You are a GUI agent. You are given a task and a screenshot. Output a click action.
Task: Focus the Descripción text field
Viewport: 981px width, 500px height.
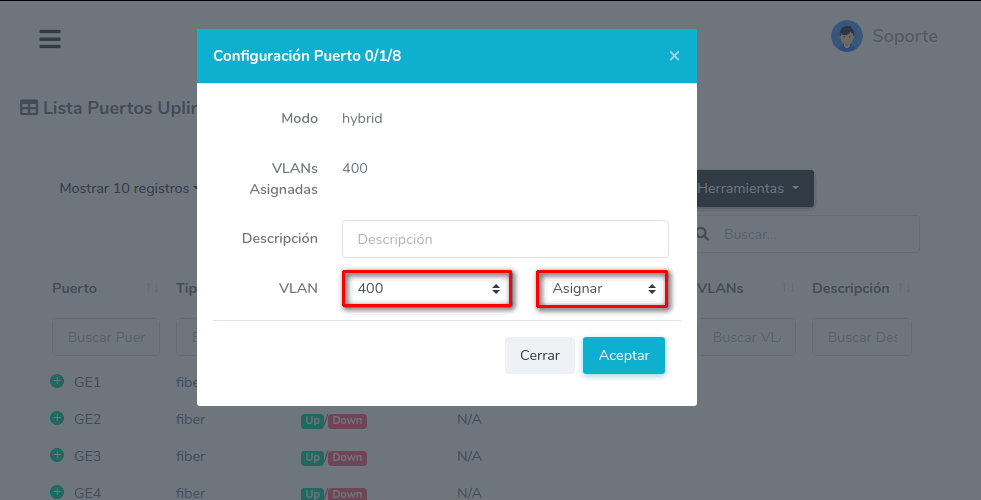[504, 239]
